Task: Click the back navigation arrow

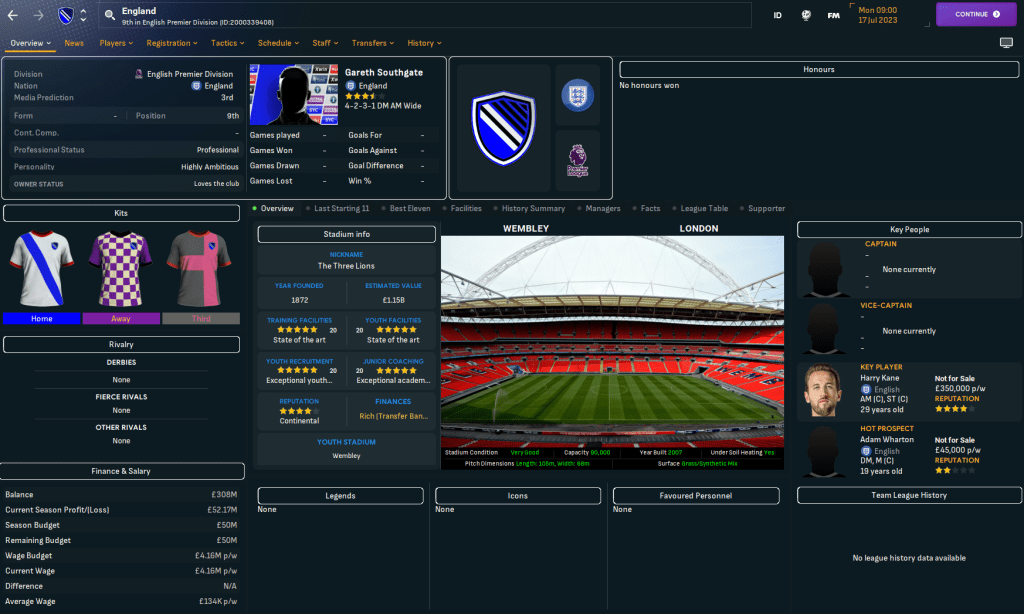Action: (14, 15)
